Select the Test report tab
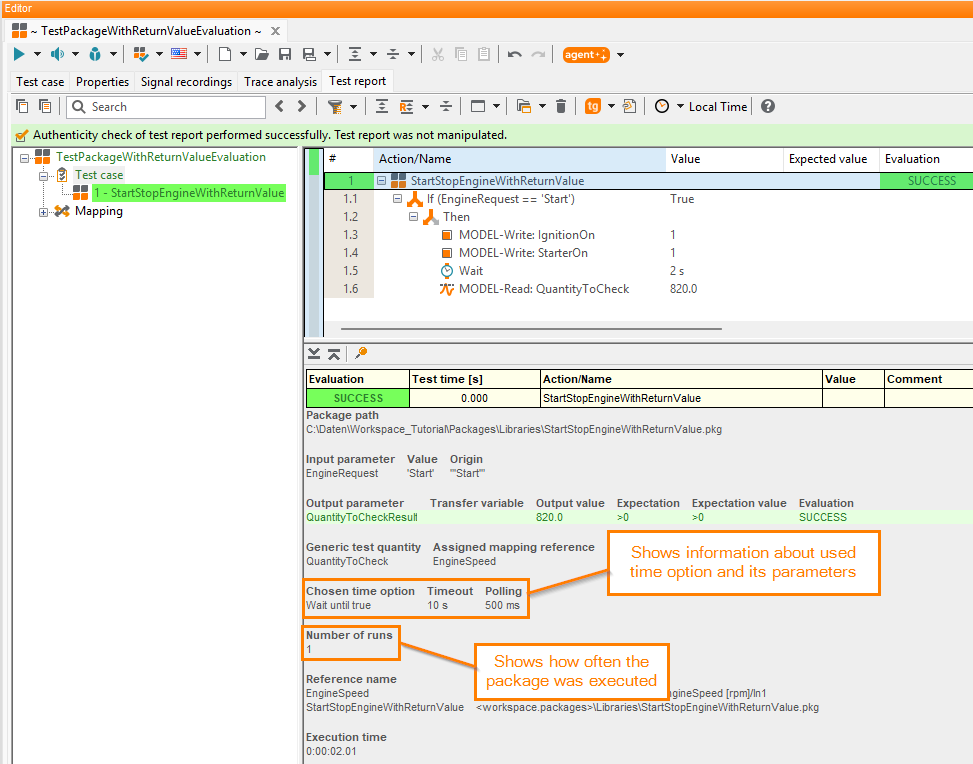The width and height of the screenshot is (973, 764). click(357, 81)
